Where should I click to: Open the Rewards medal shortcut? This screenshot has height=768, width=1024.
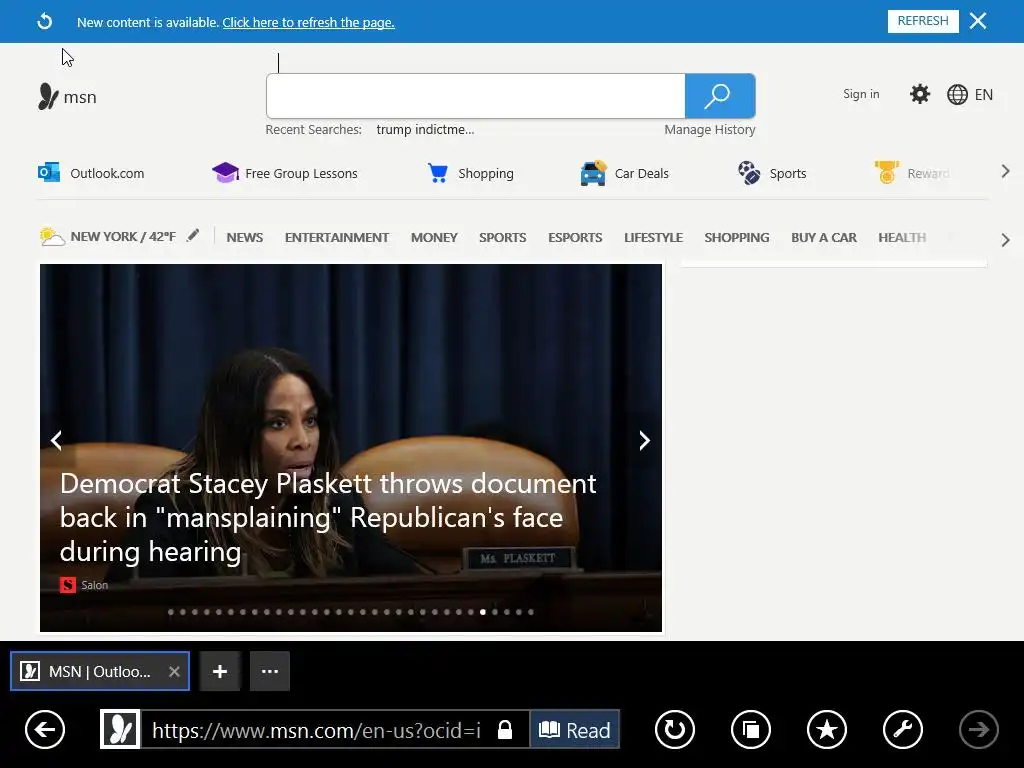point(886,172)
